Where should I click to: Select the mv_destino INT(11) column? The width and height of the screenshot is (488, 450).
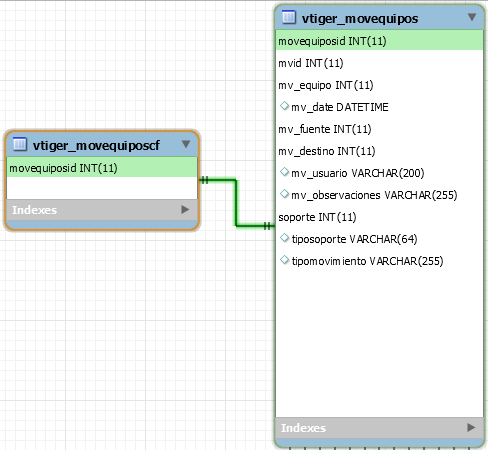[x=379, y=151]
